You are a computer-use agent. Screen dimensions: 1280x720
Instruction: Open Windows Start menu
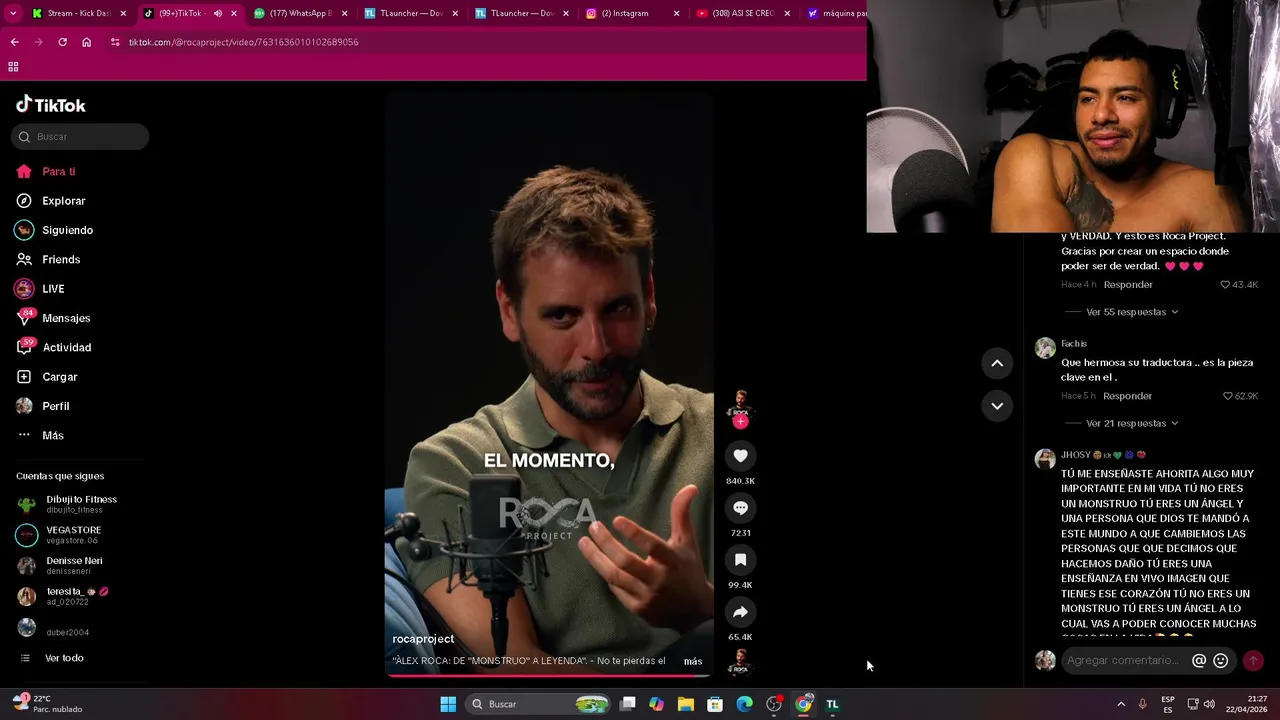tap(448, 704)
